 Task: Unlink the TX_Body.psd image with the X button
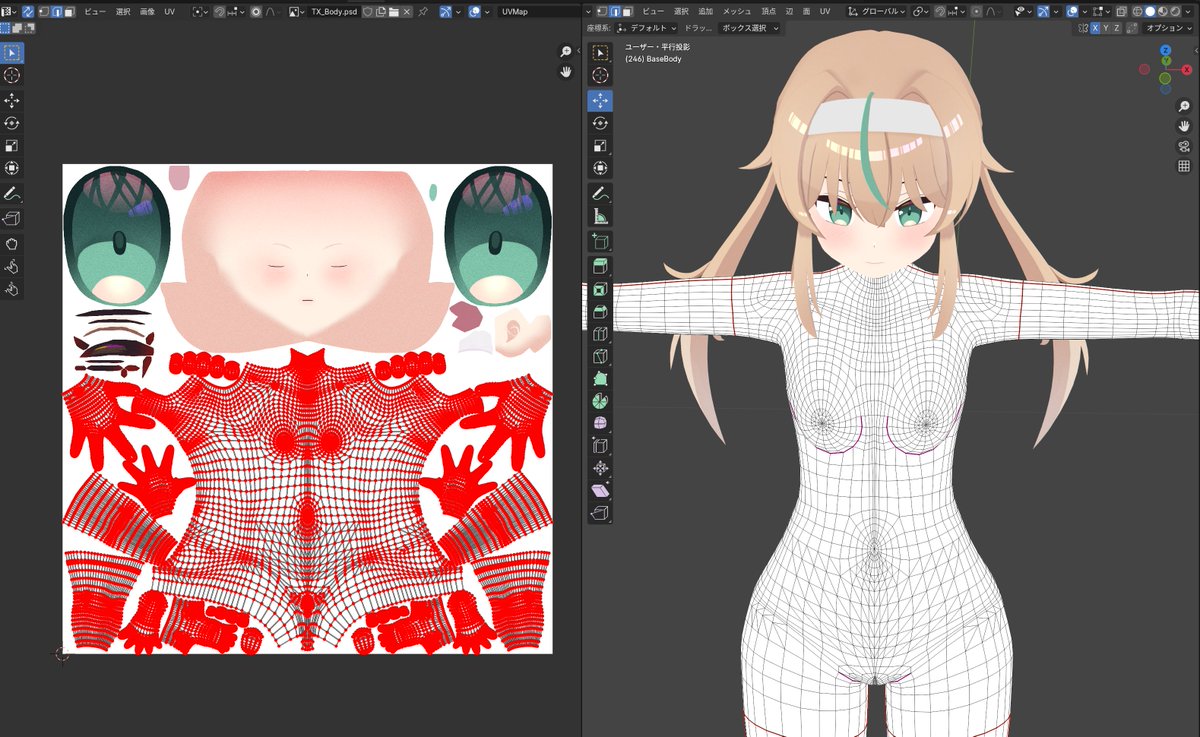[x=406, y=12]
